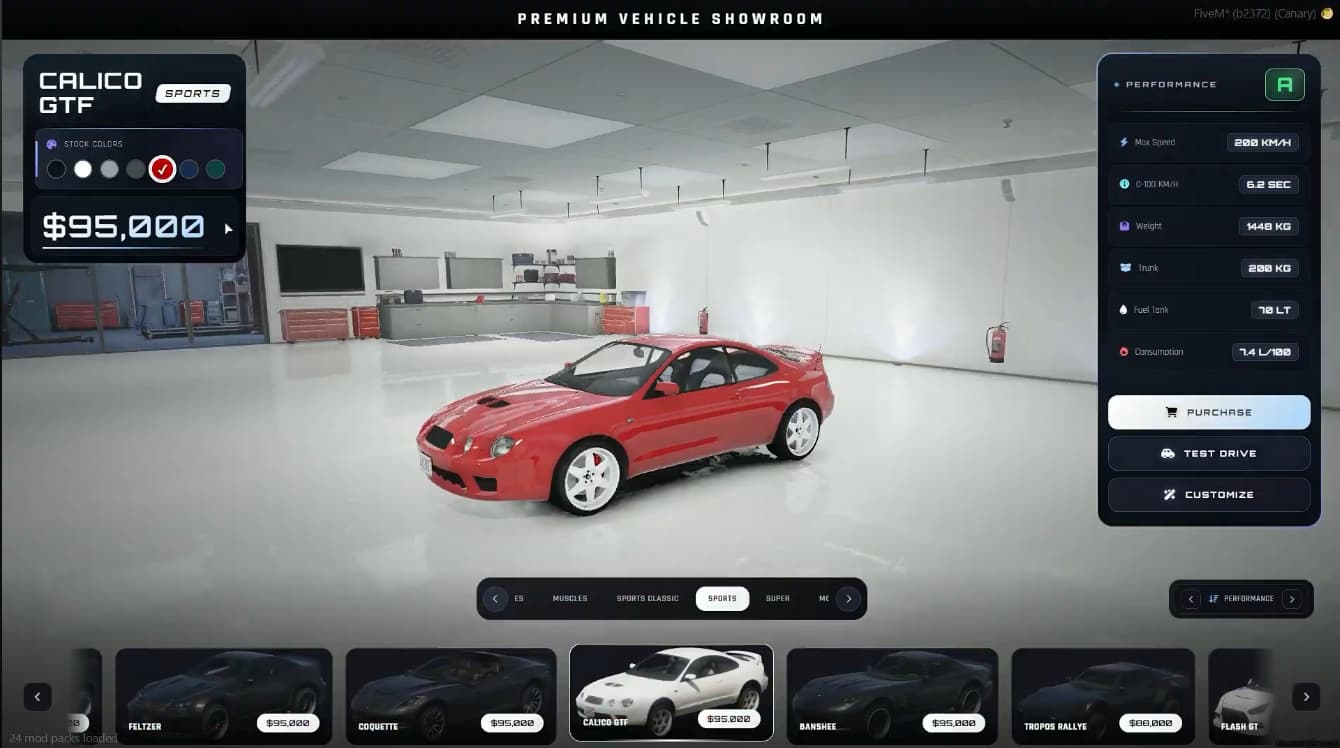Go to next vehicle categories

(848, 599)
